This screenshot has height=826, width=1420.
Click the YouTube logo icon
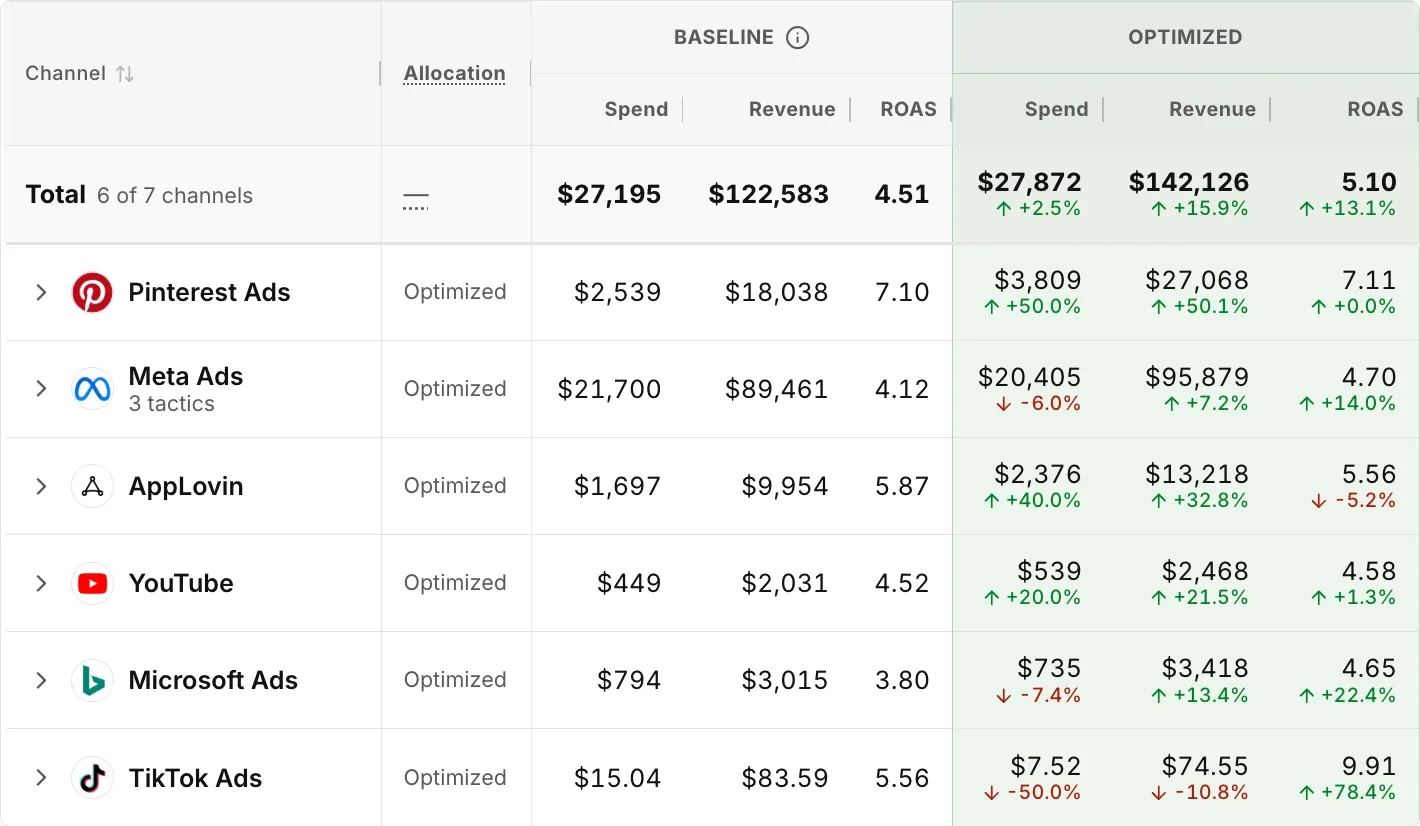tap(92, 583)
